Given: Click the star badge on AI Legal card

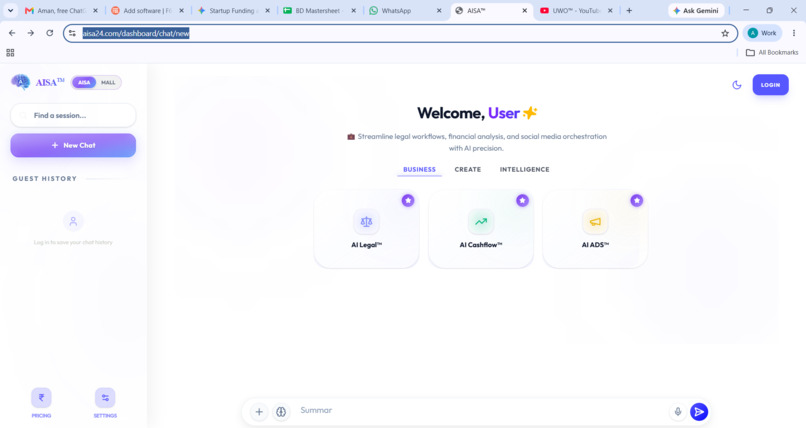Looking at the screenshot, I should click(x=408, y=200).
